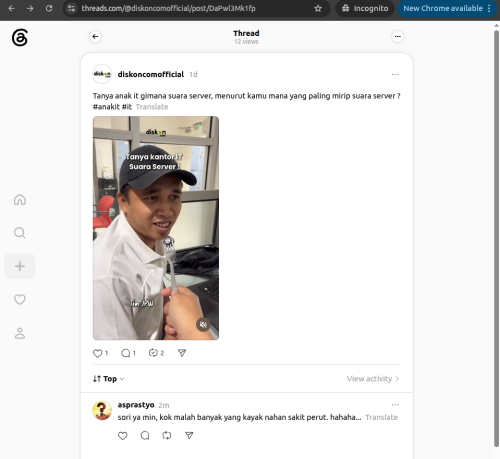Open more options on asprastyo's reply

(395, 405)
